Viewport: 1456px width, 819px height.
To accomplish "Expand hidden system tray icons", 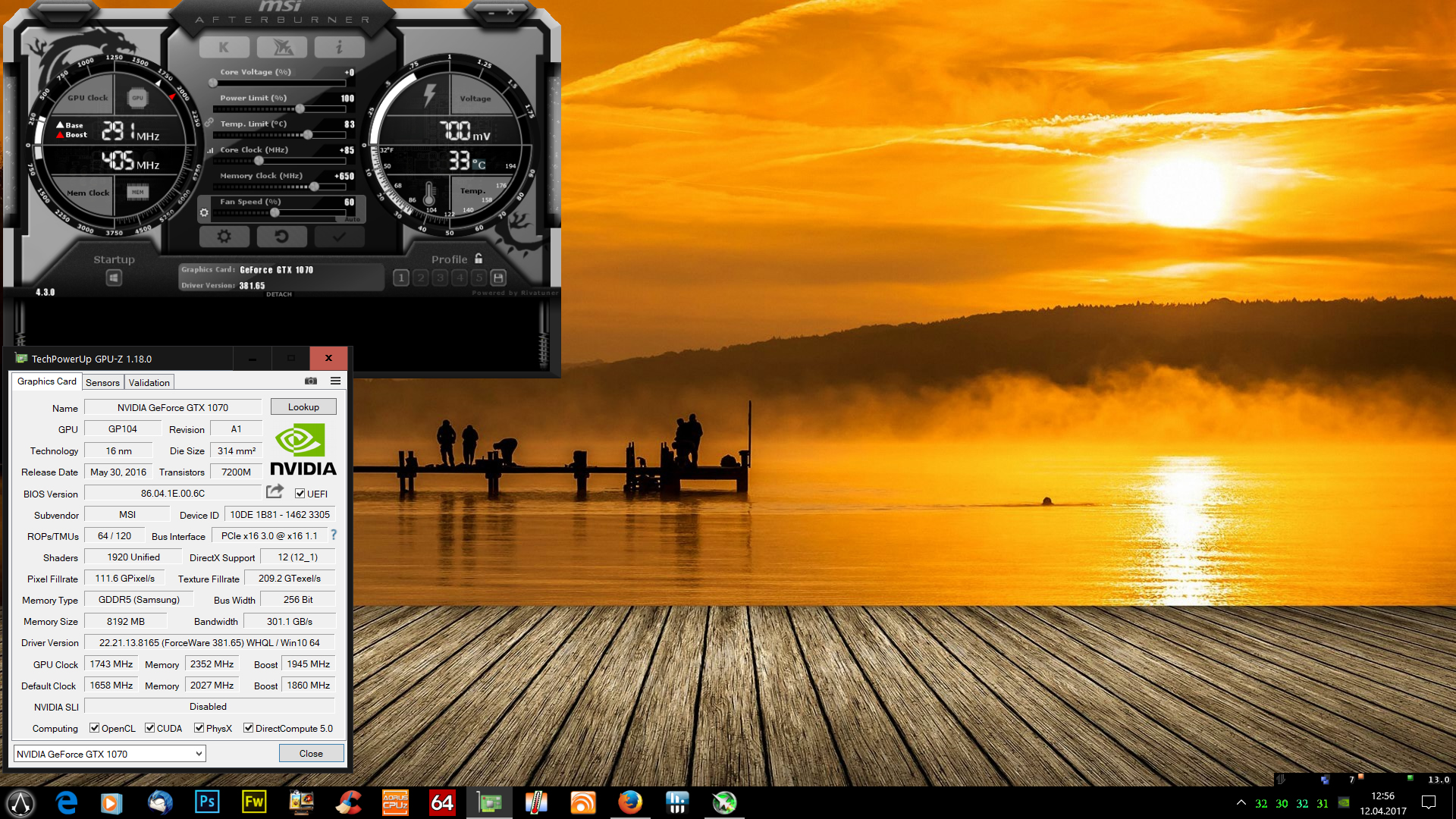I will 1241,802.
